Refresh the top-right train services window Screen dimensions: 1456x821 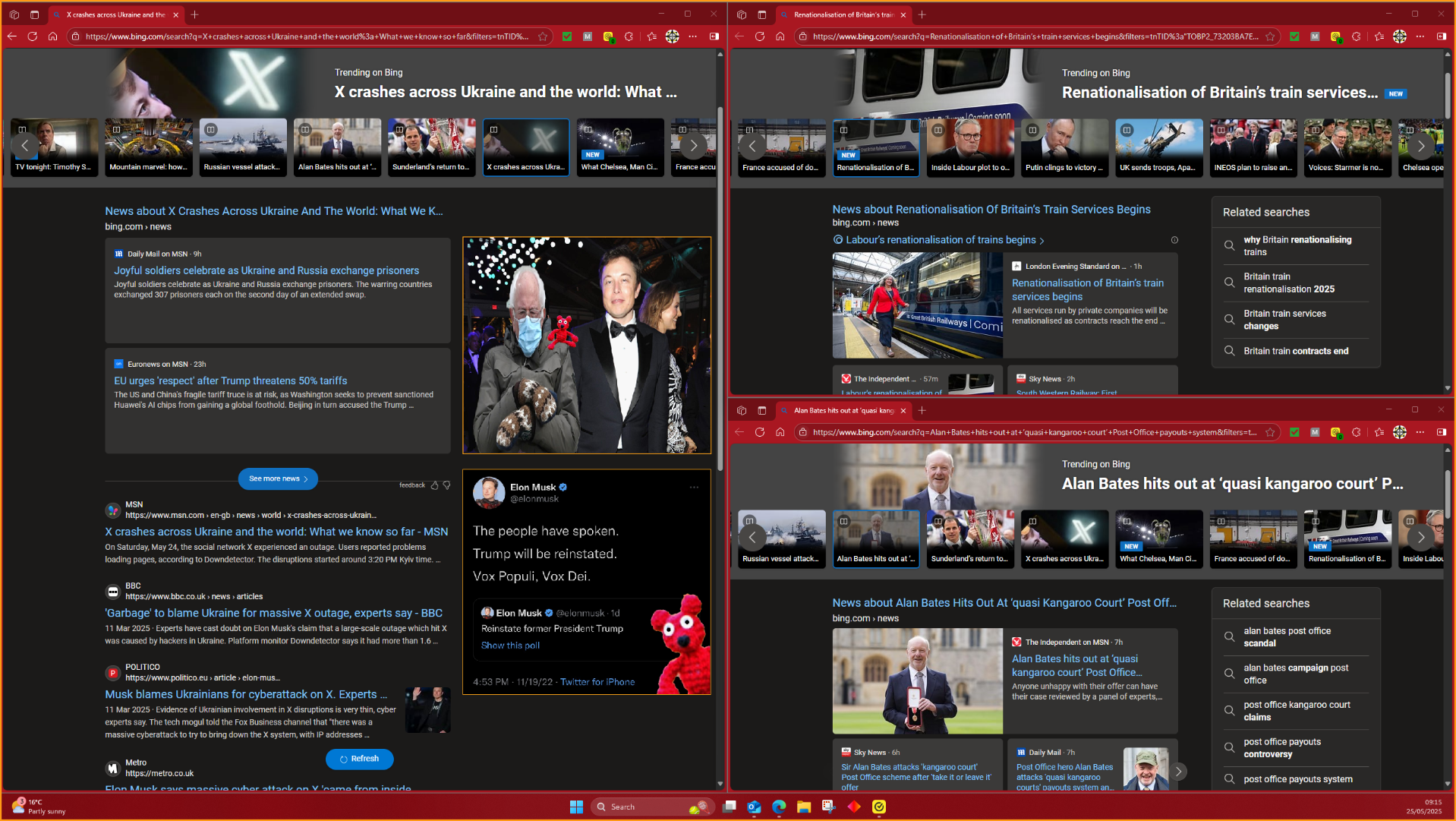point(760,36)
